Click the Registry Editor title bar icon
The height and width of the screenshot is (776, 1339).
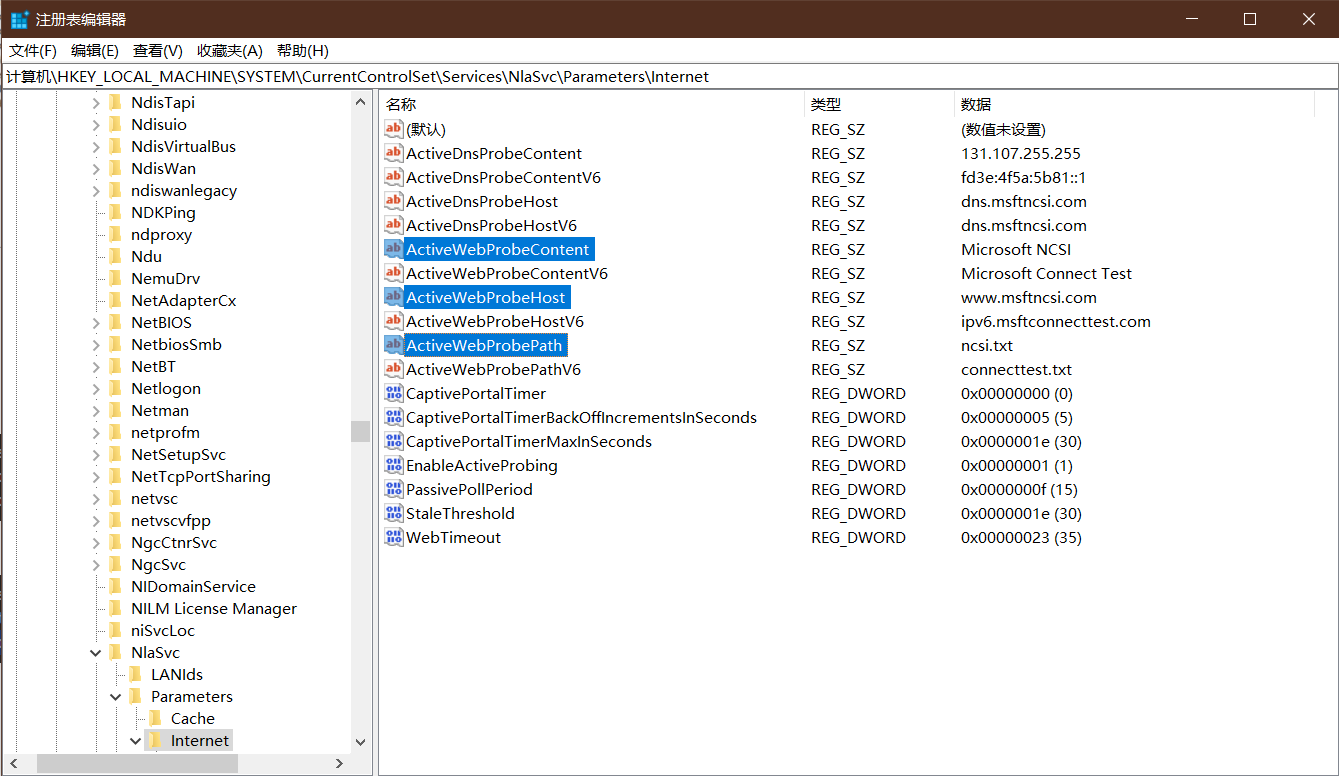(19, 19)
